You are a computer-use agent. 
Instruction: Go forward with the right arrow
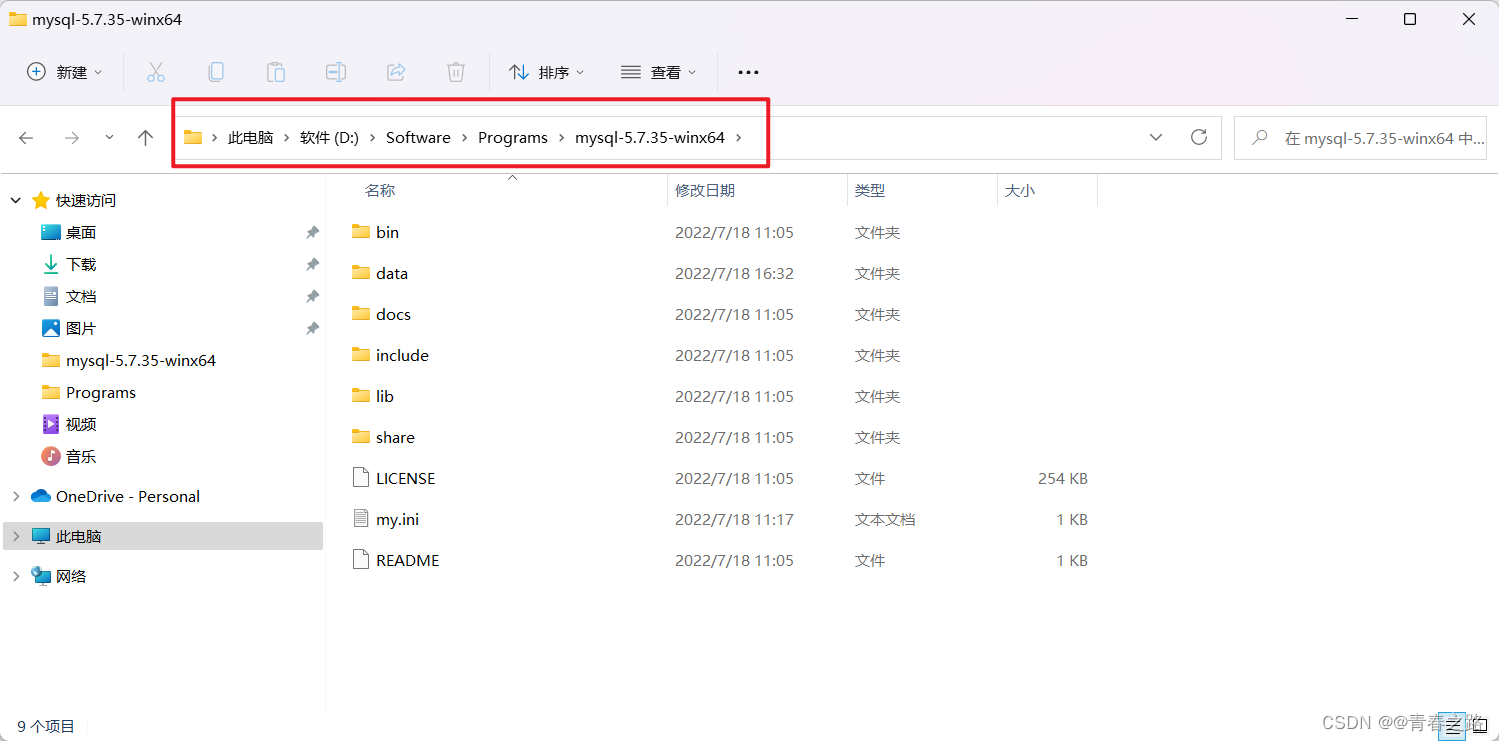point(71,138)
